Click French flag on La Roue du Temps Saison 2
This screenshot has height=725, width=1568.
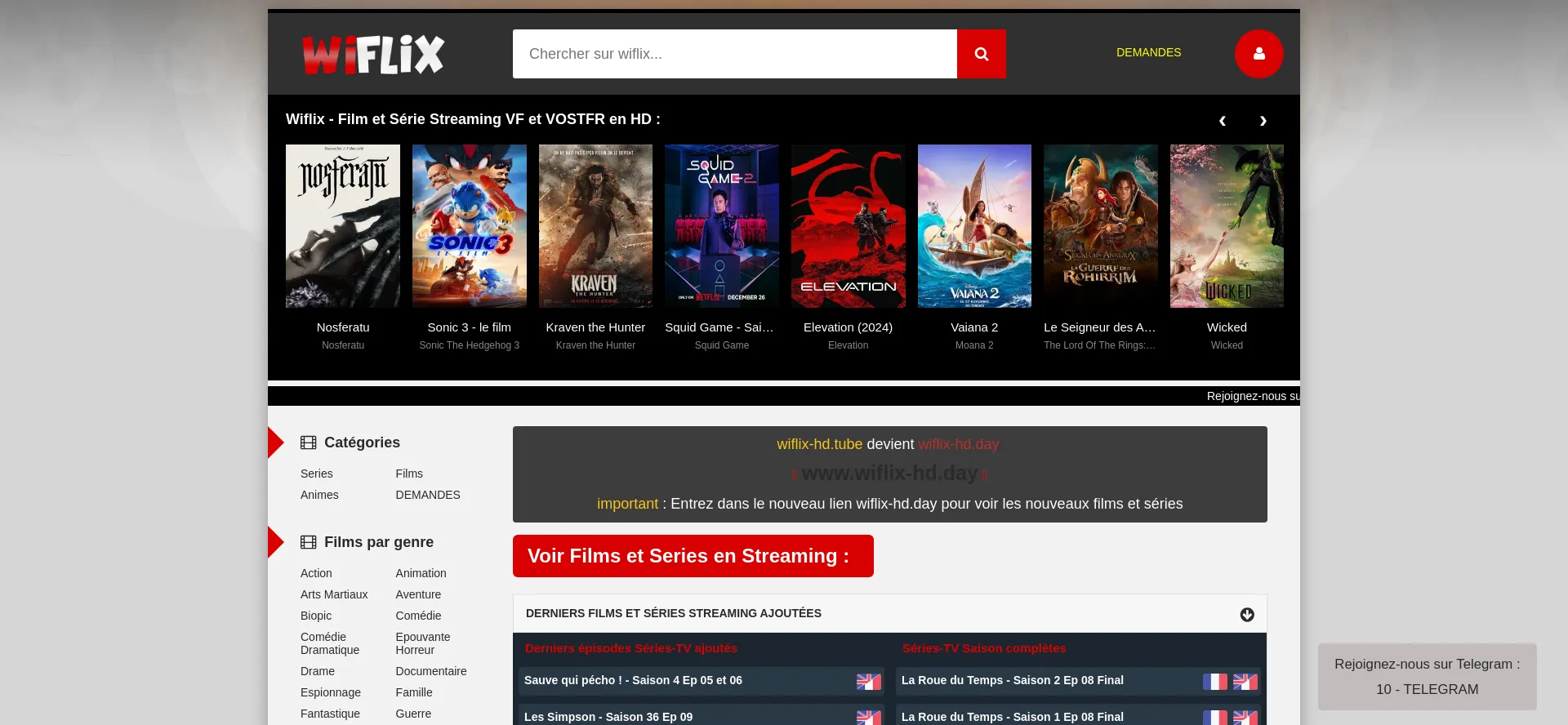(x=1215, y=682)
